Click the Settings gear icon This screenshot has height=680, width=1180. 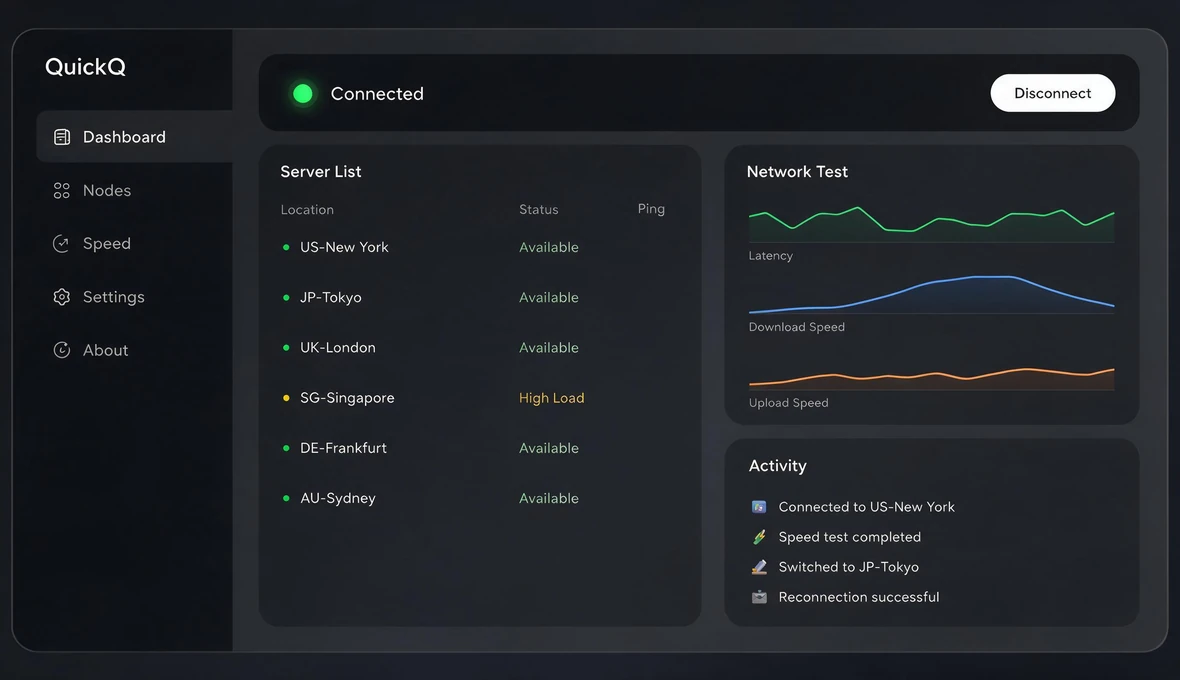pyautogui.click(x=62, y=297)
